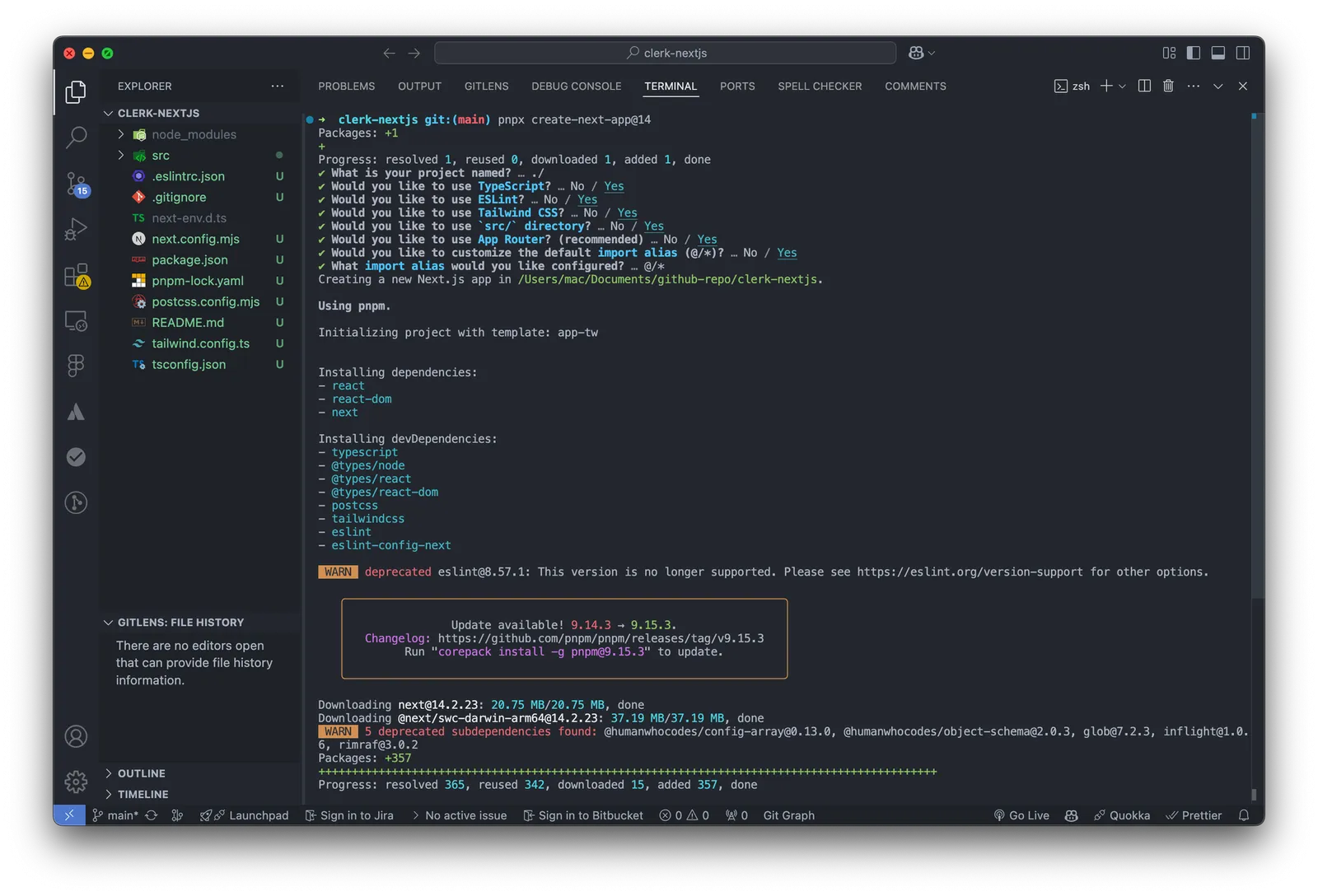Screen dimensions: 1318x896
Task: Open next.config.mjs file
Action: click(195, 239)
